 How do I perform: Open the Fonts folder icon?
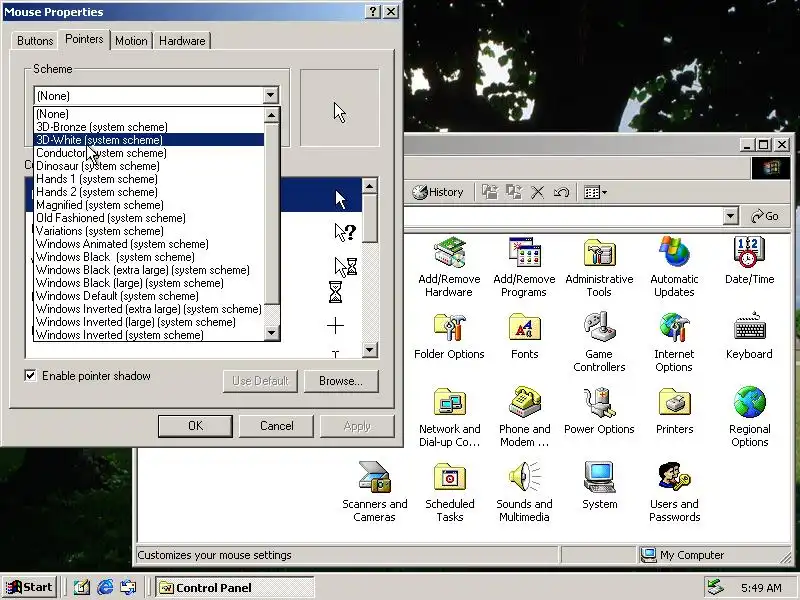[x=524, y=336]
